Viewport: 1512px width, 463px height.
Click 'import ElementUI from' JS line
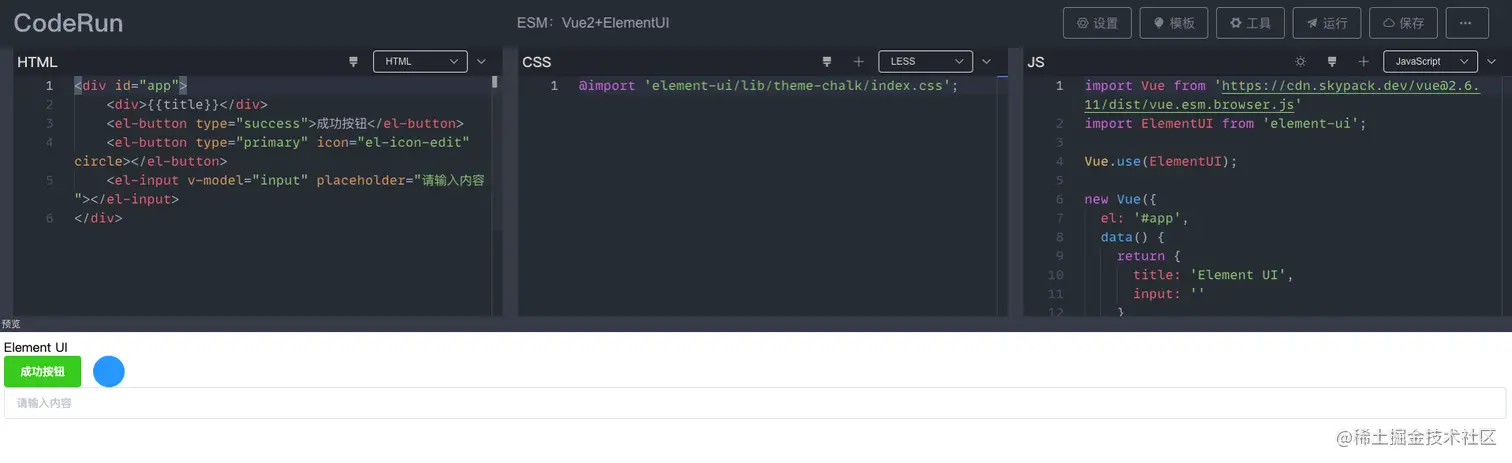pyautogui.click(x=1225, y=123)
